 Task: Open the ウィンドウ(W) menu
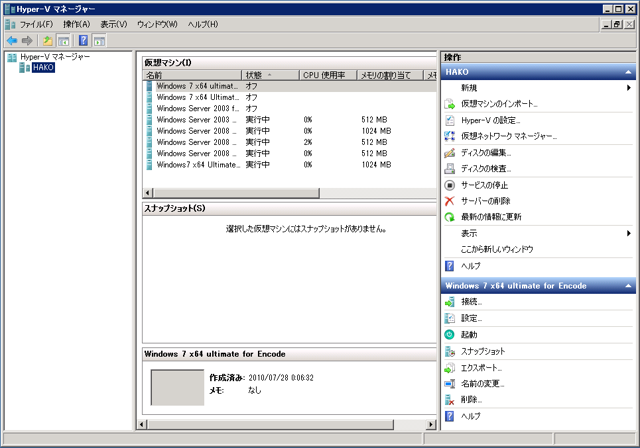click(157, 24)
